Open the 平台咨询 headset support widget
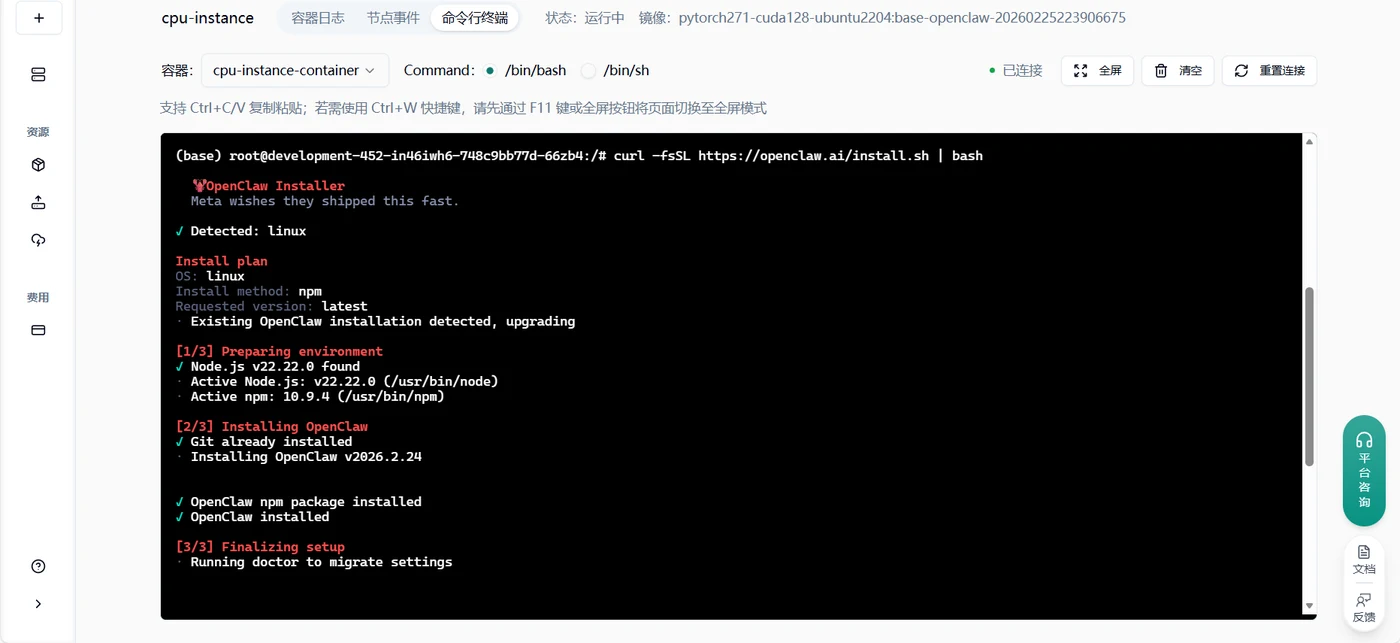This screenshot has width=1400, height=643. pos(1364,471)
